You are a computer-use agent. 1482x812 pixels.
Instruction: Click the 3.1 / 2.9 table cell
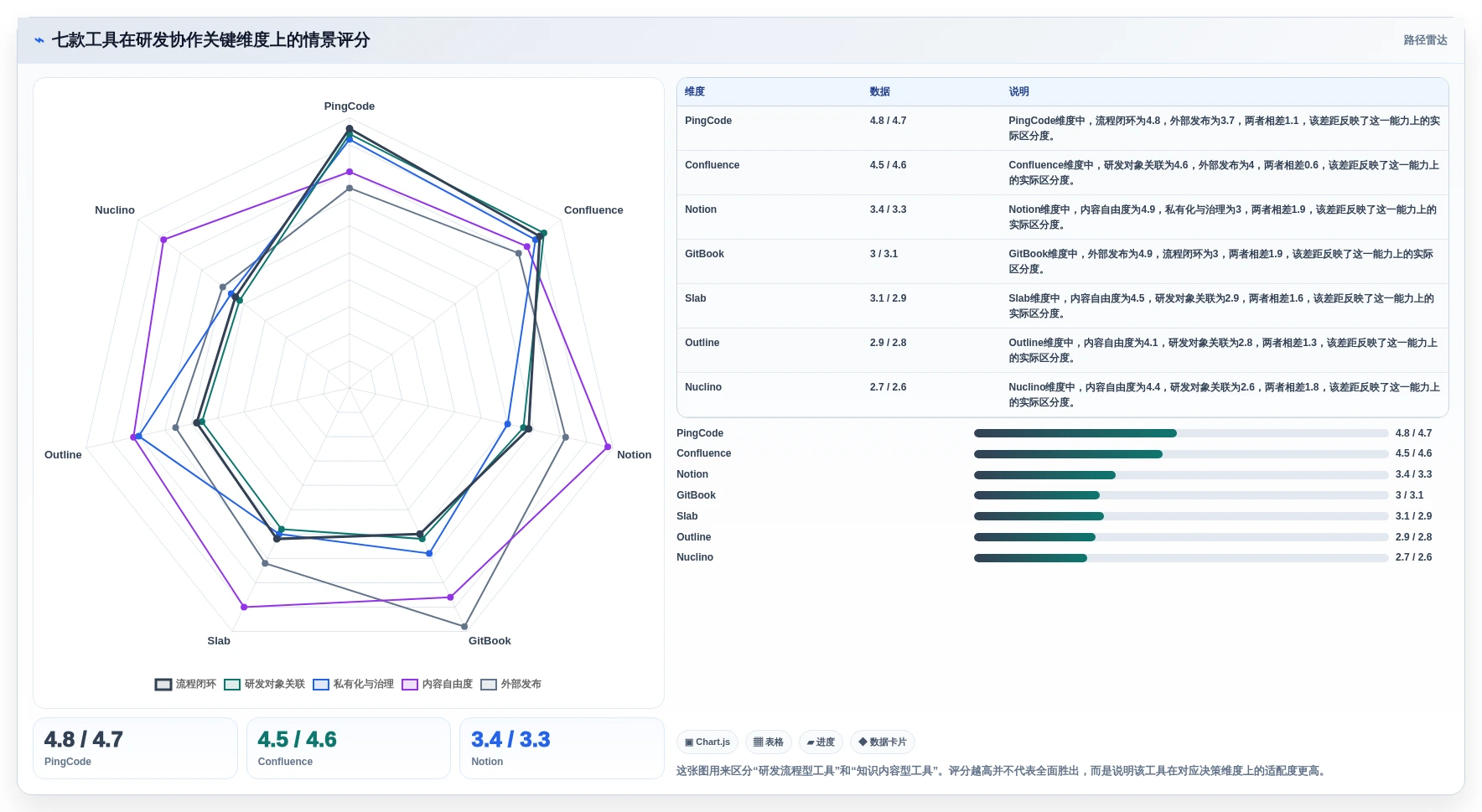point(888,298)
